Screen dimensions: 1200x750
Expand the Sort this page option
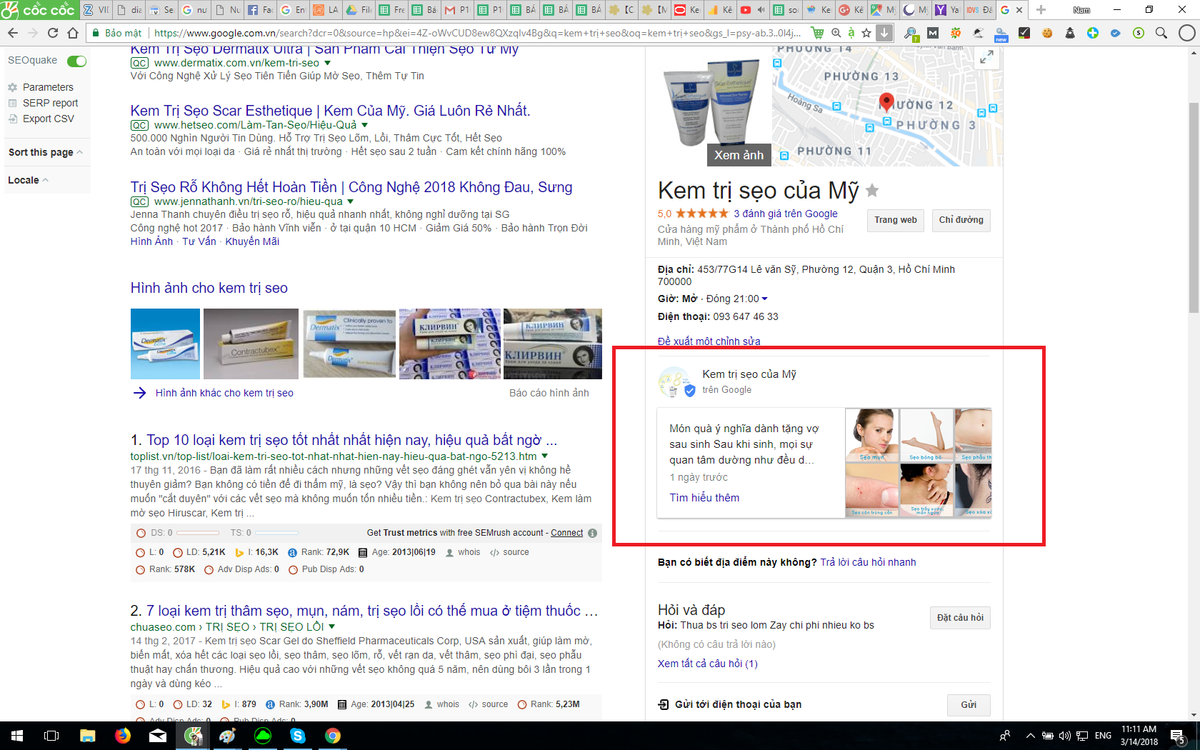[x=46, y=152]
